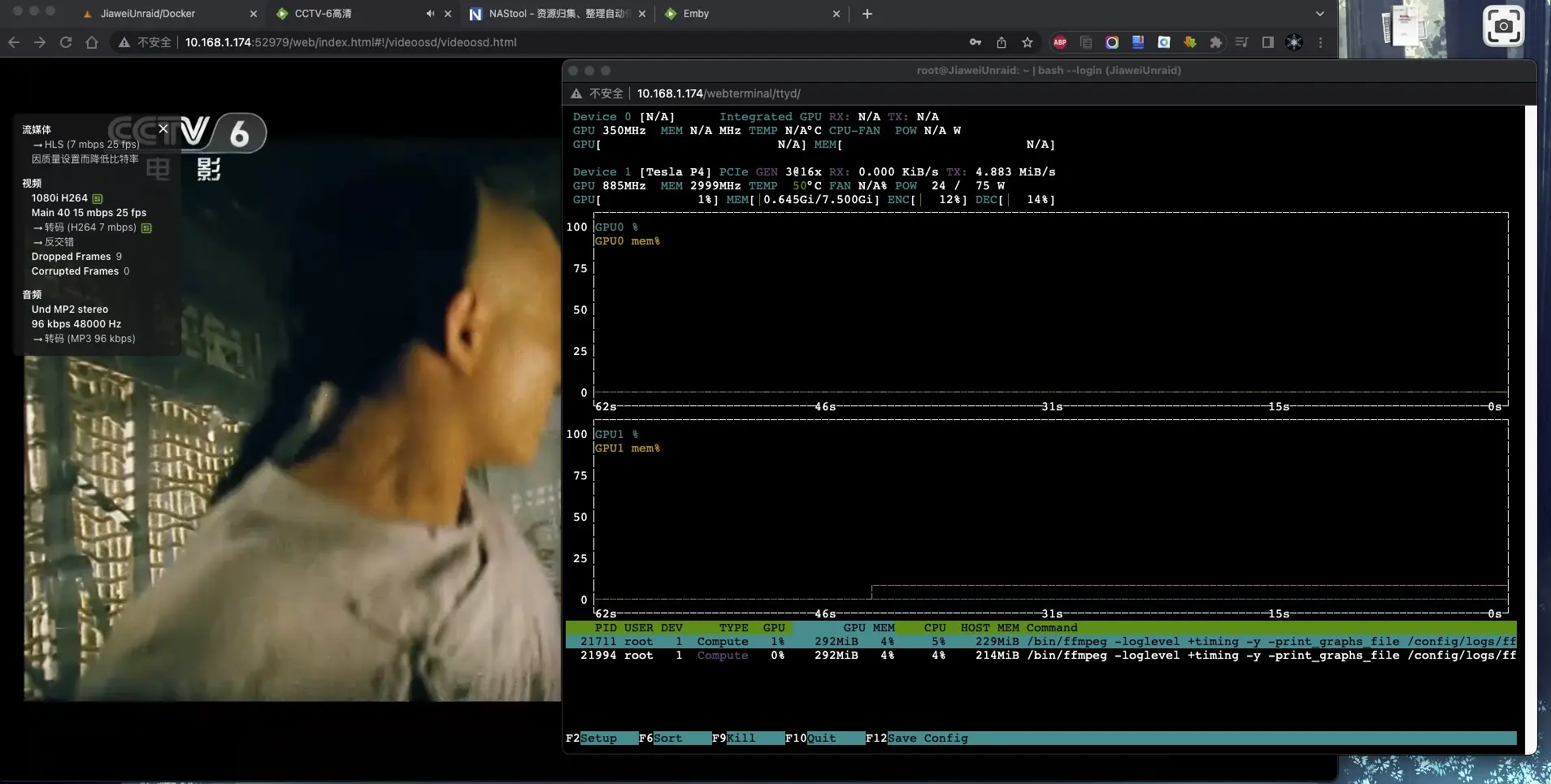Screen dimensions: 1551x784
Task: Click the Emby address bar URL
Action: (x=350, y=42)
